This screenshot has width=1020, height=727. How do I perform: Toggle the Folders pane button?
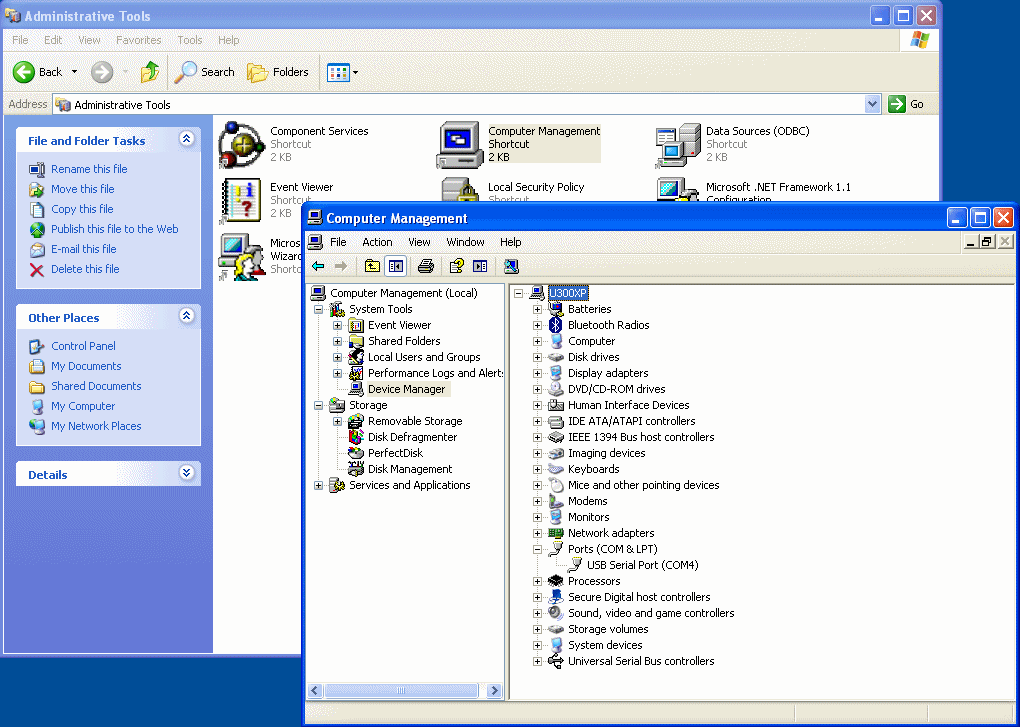pyautogui.click(x=278, y=72)
